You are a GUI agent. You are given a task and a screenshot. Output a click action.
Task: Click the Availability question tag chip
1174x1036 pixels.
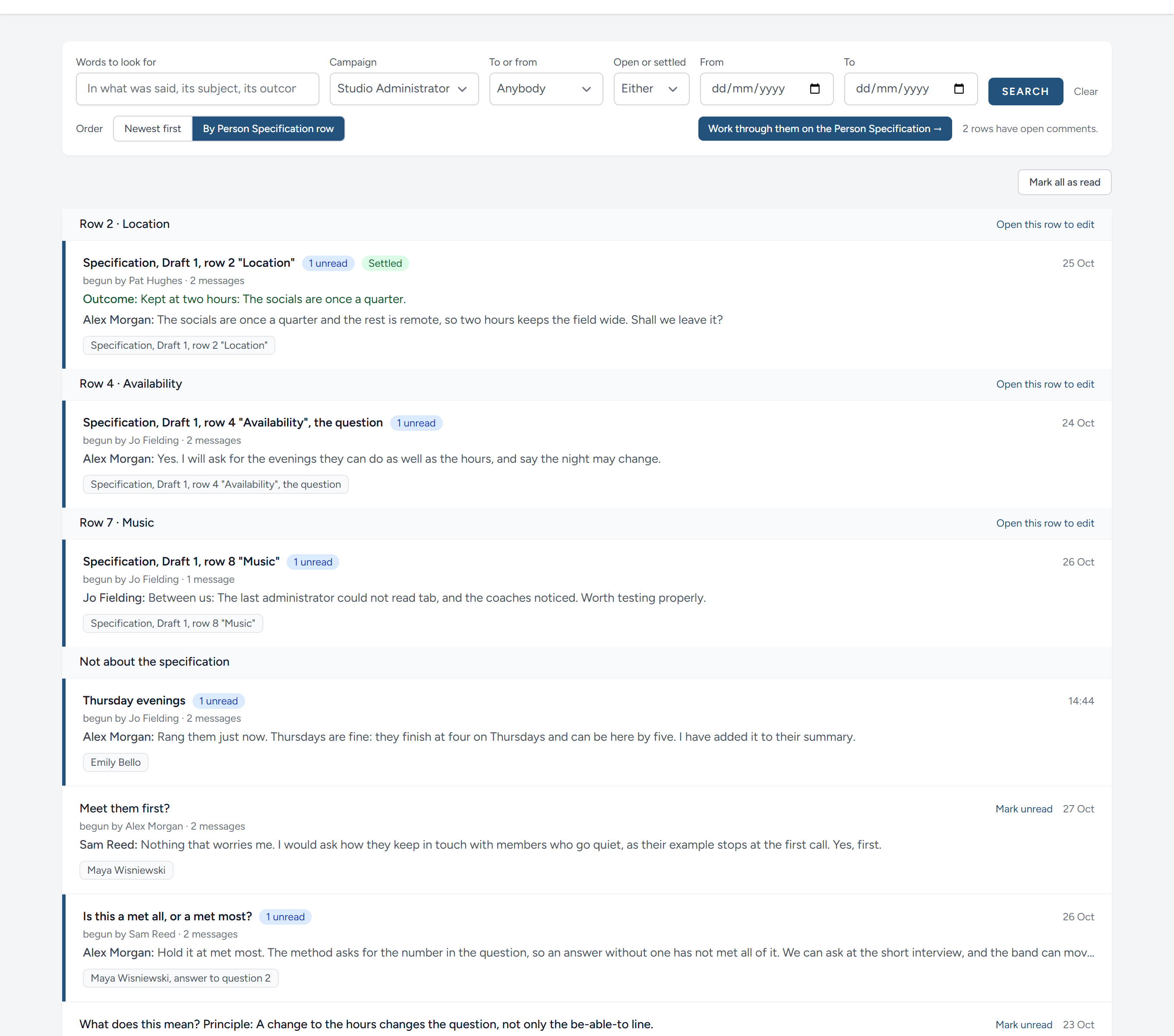(215, 484)
